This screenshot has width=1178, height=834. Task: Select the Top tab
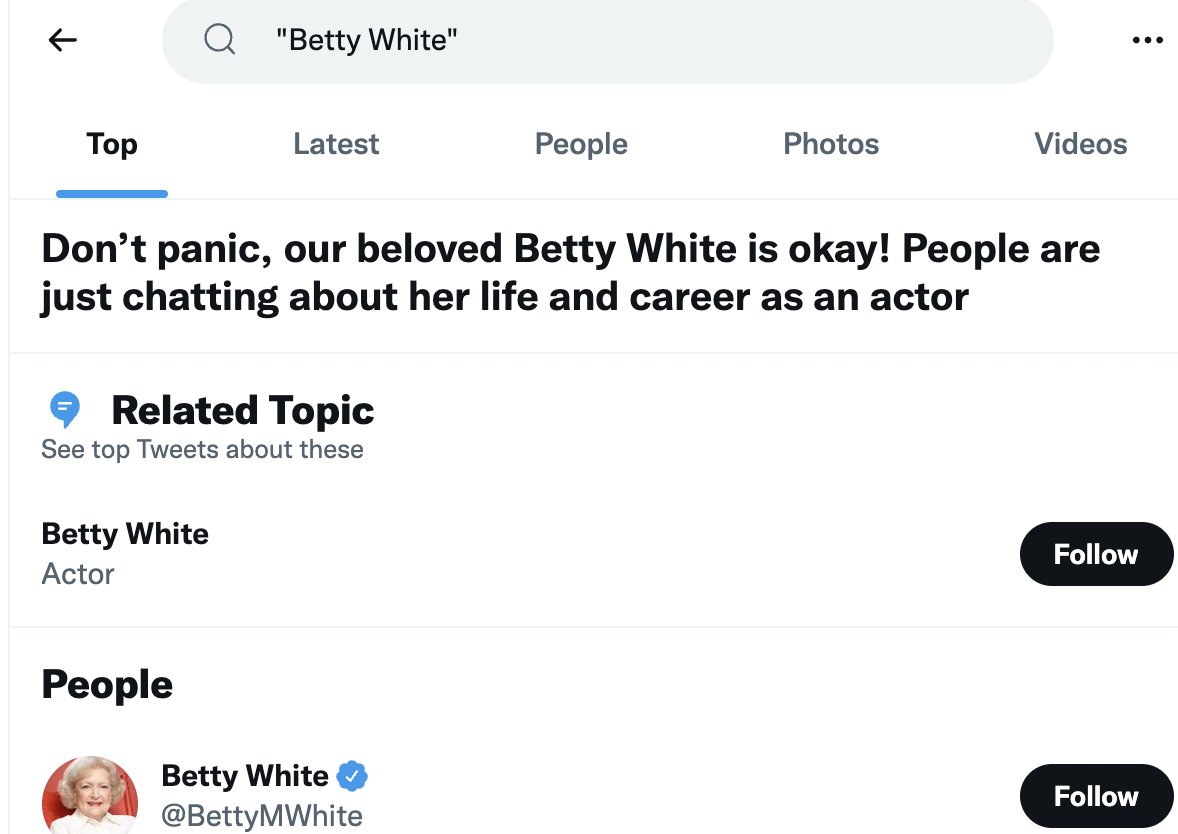click(112, 144)
